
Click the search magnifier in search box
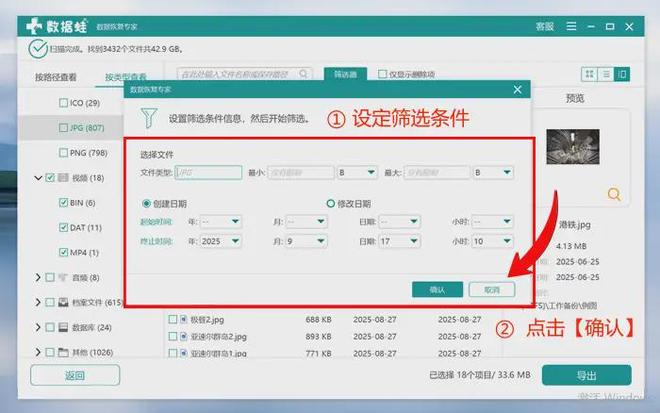tap(303, 74)
